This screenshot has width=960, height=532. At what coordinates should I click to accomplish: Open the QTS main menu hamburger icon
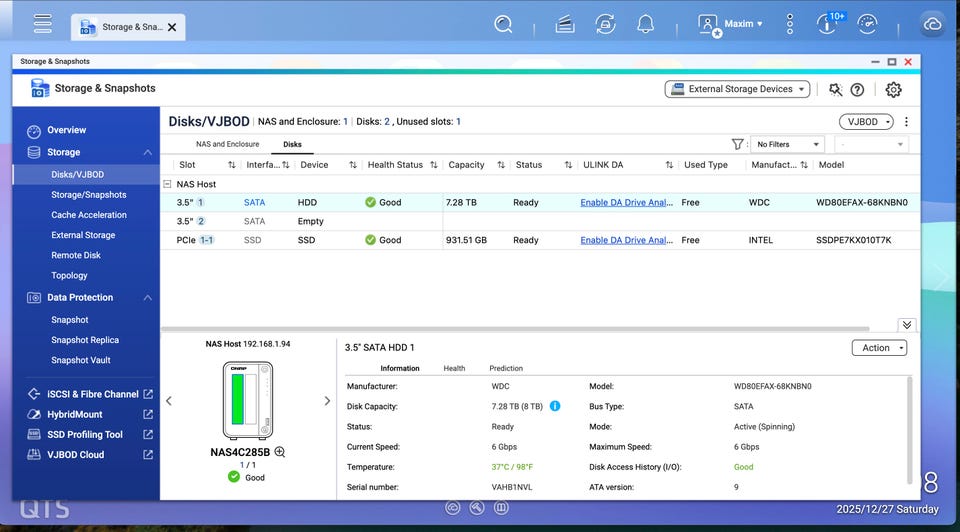point(42,23)
